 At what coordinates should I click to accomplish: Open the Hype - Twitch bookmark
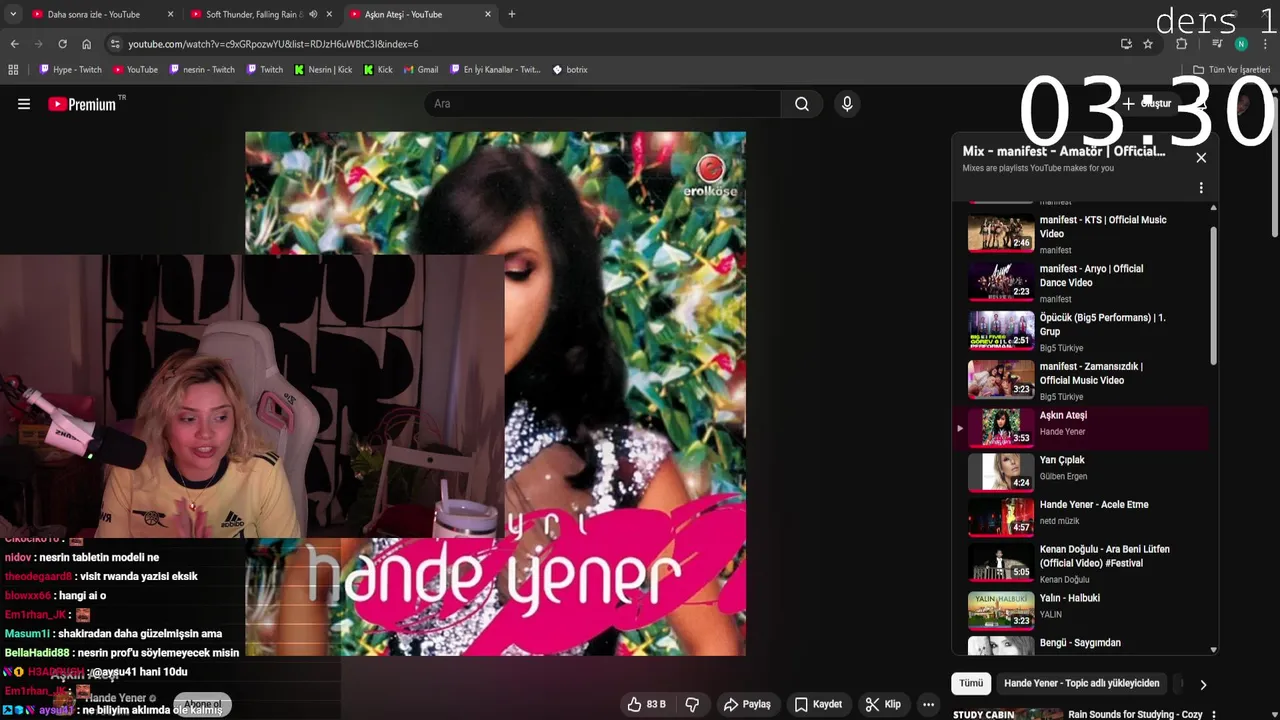click(x=71, y=70)
